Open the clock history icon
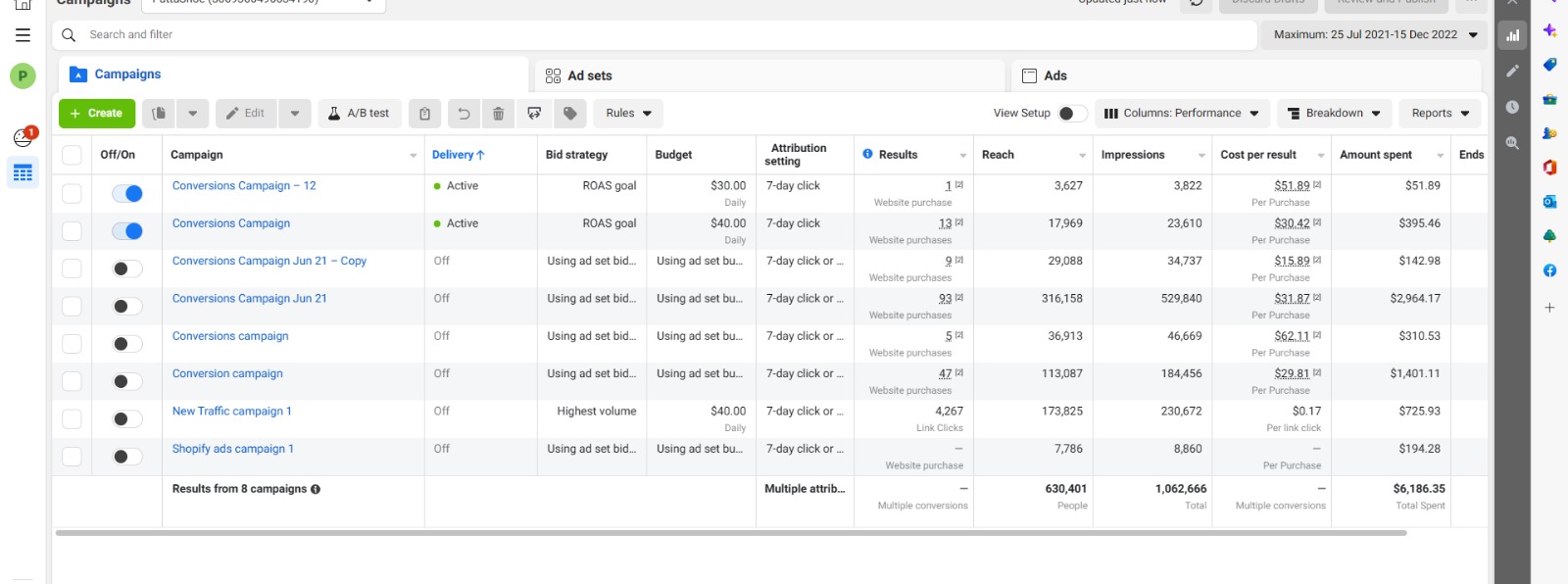 pos(1513,107)
